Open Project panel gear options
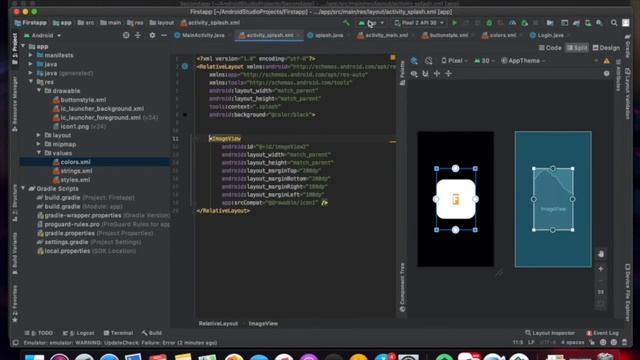This screenshot has width=640, height=360. click(152, 36)
